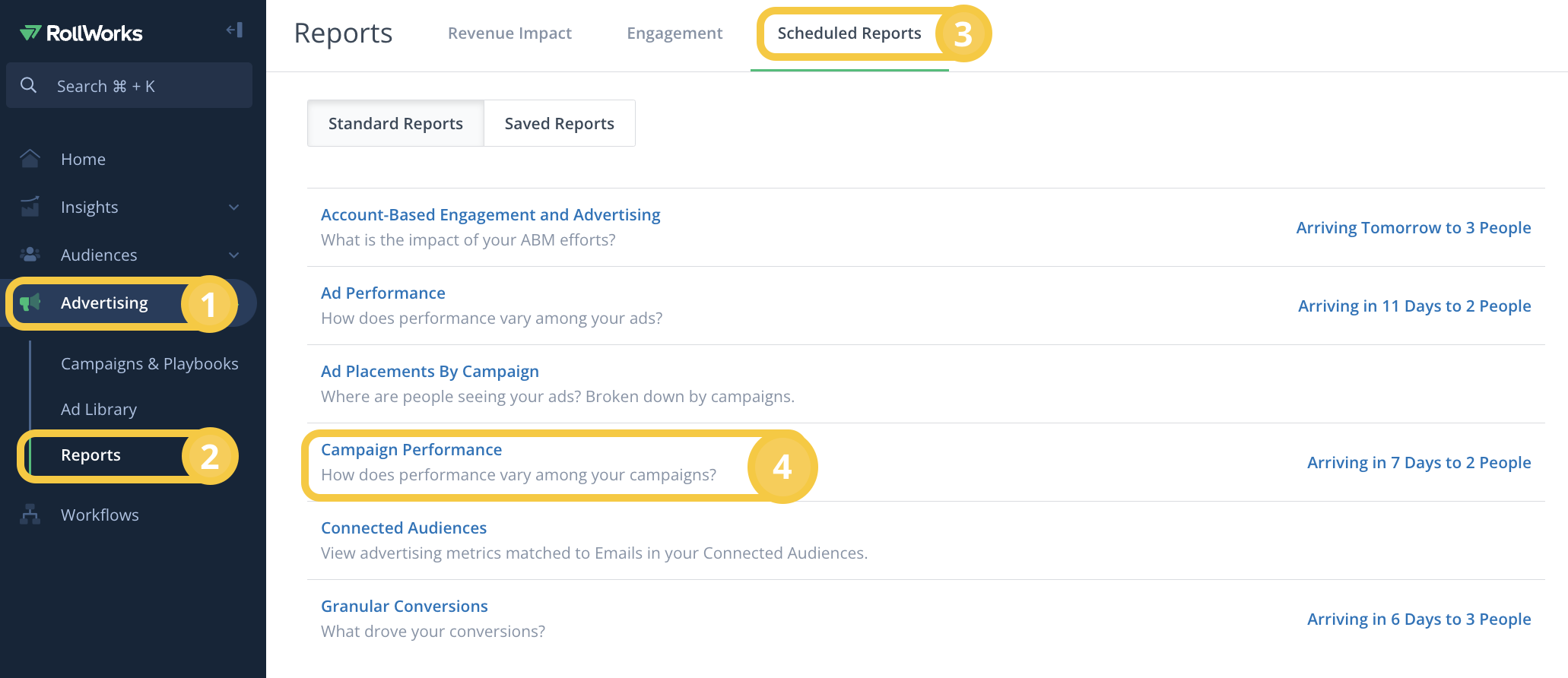The image size is (1568, 678).
Task: Click 'What is the impact of your ABM efforts?'
Action: [x=468, y=239]
